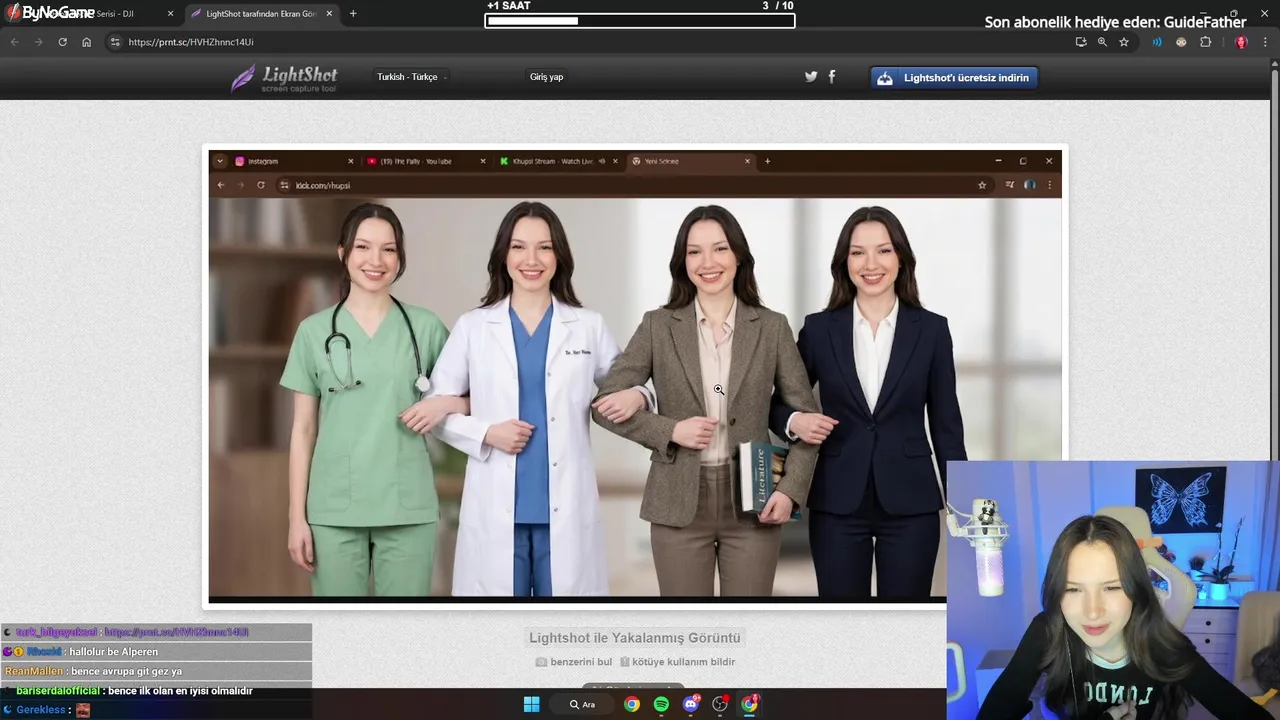Image resolution: width=1280 pixels, height=720 pixels.
Task: Click the monkey-face extension icon
Action: [1181, 42]
